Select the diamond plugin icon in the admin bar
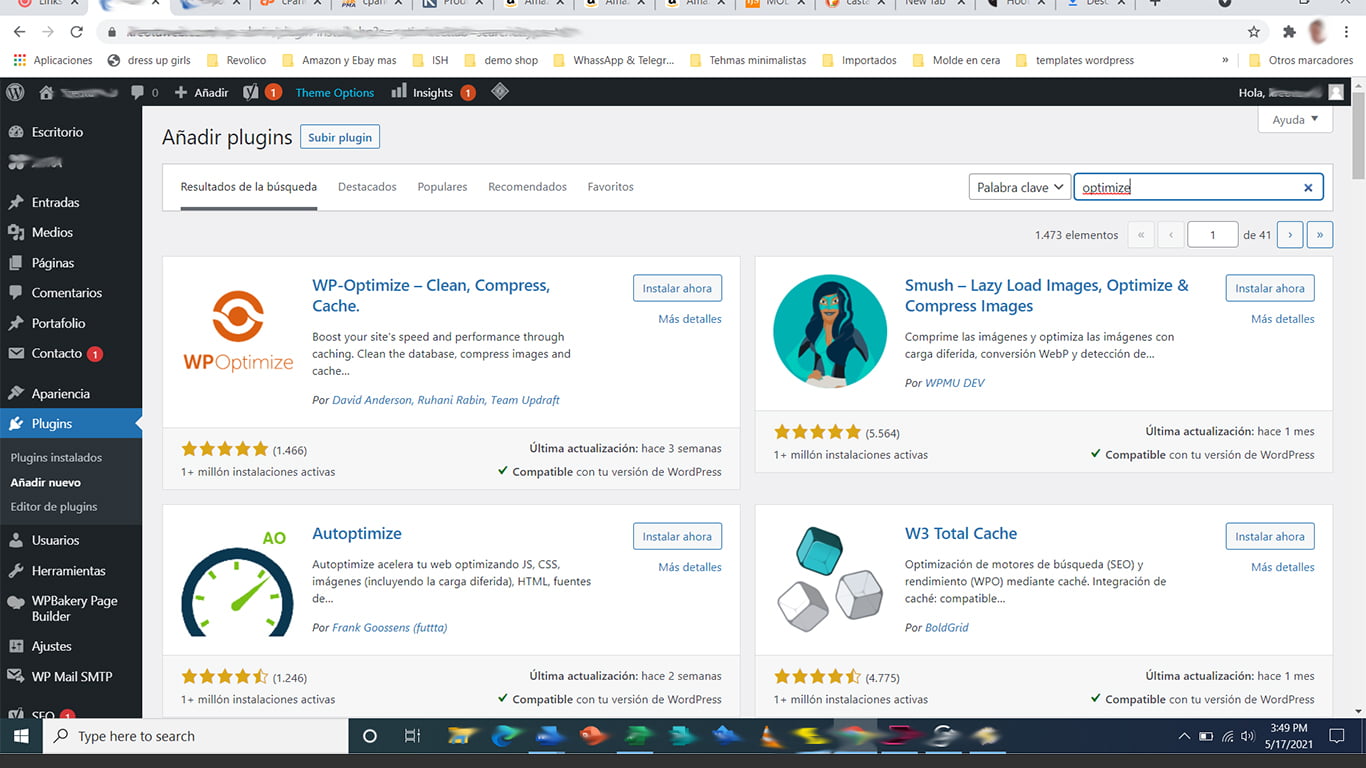1366x768 pixels. [499, 91]
